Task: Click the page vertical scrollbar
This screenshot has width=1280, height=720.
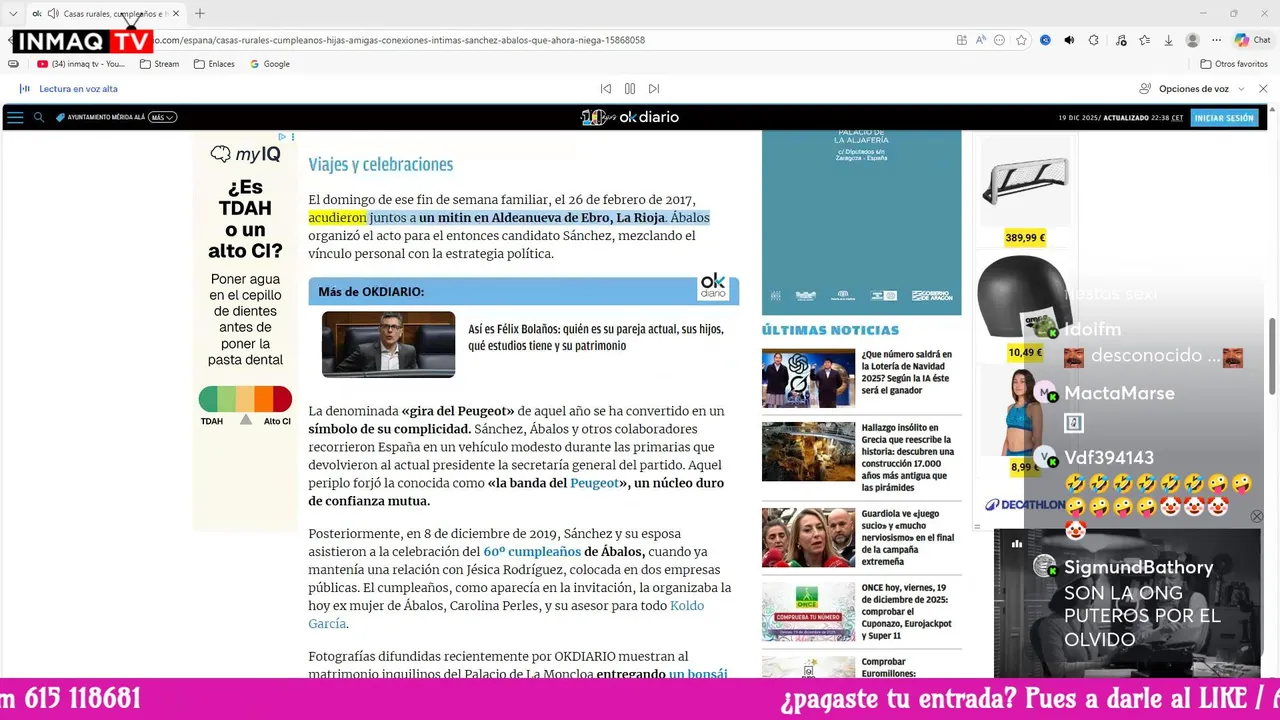Action: (1272, 356)
